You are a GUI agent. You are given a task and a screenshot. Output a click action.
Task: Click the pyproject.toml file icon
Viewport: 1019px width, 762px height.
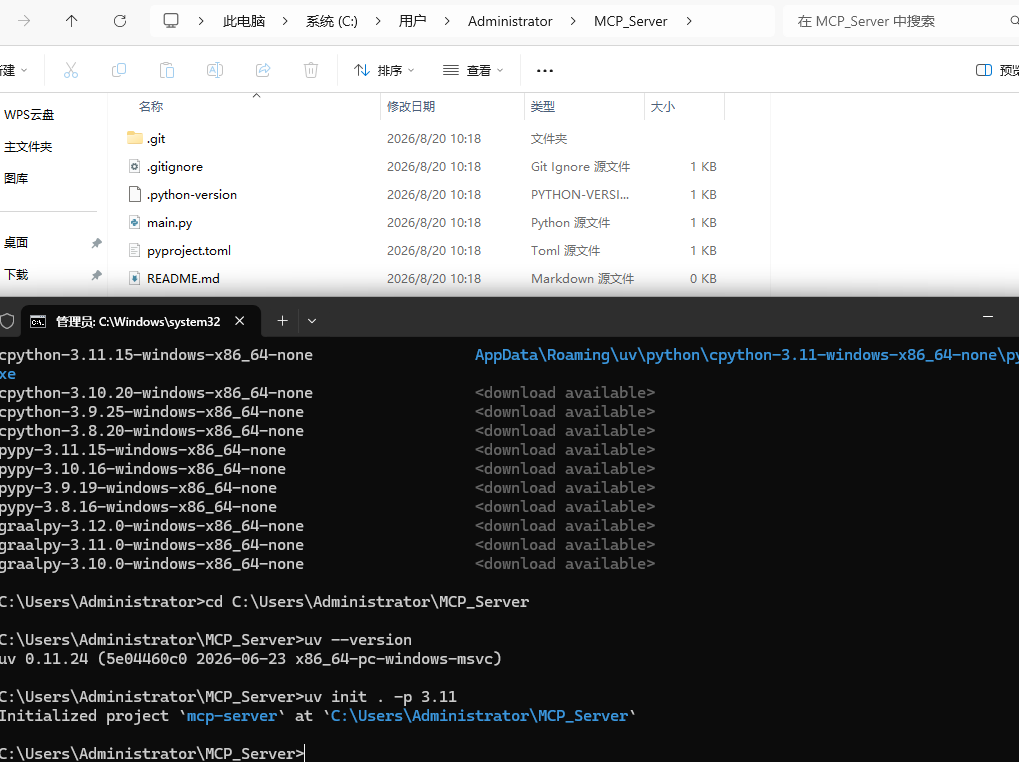tap(135, 250)
